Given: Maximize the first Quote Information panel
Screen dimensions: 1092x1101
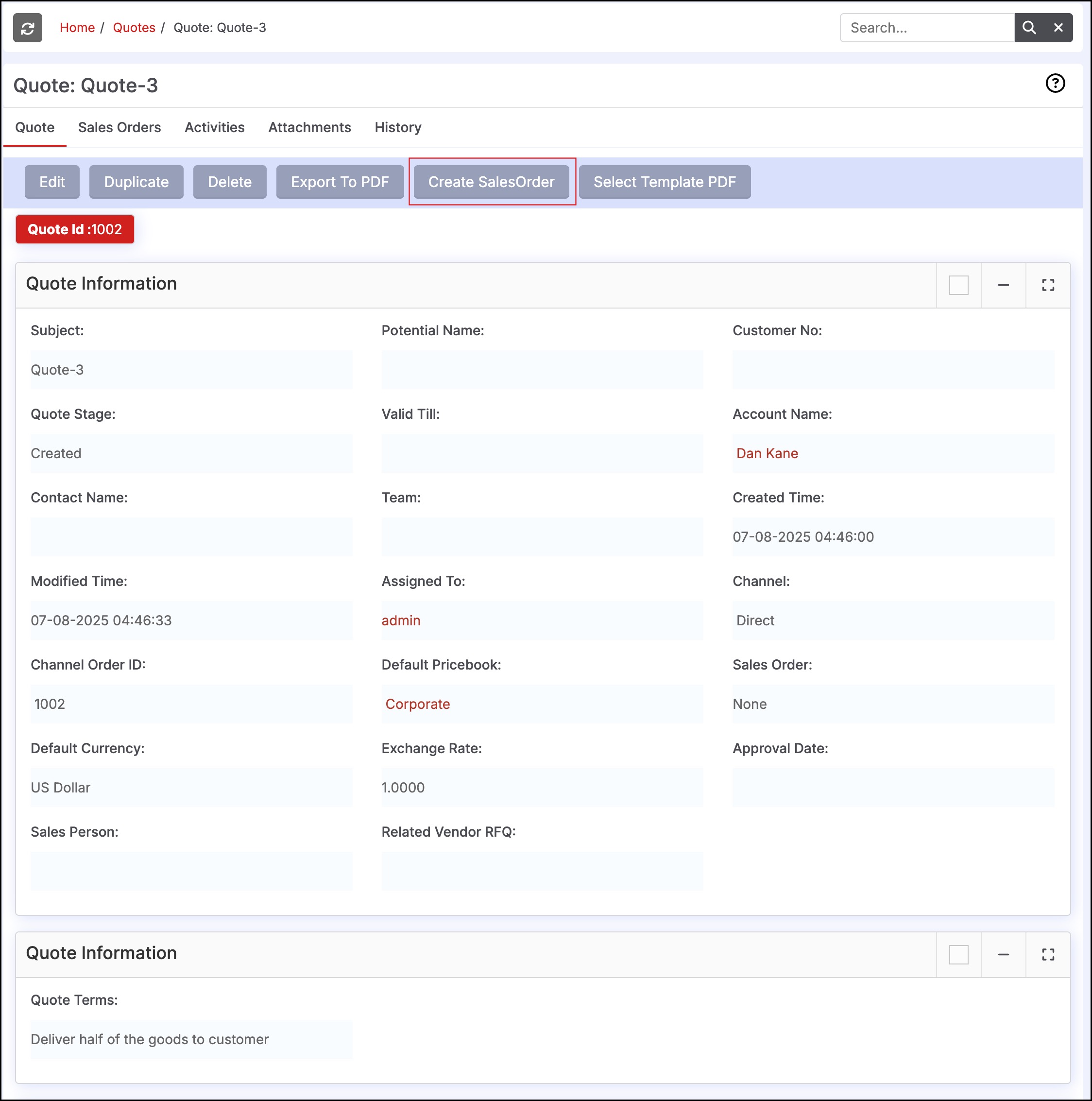Looking at the screenshot, I should pos(1048,285).
